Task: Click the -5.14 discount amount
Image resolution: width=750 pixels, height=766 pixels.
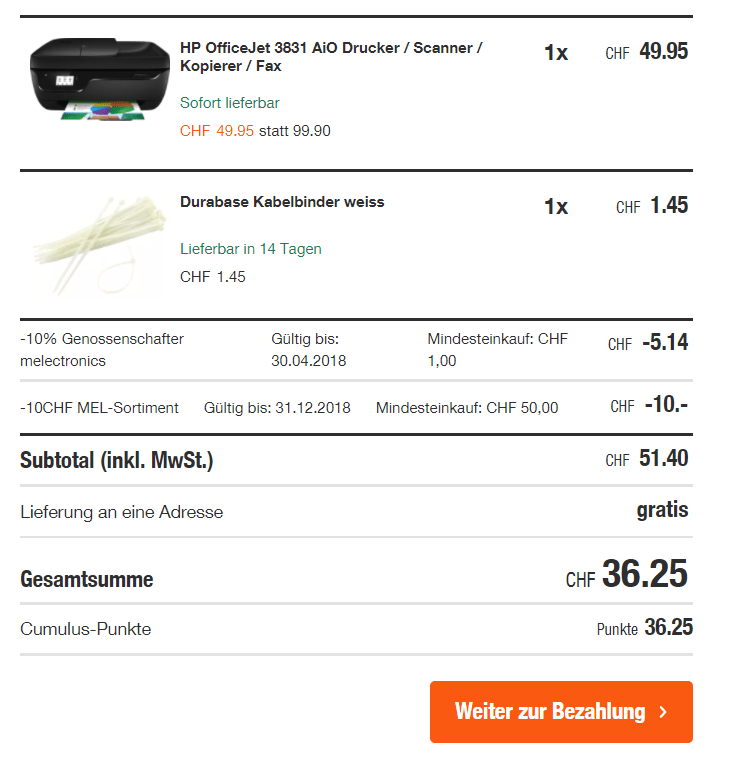Action: click(664, 343)
